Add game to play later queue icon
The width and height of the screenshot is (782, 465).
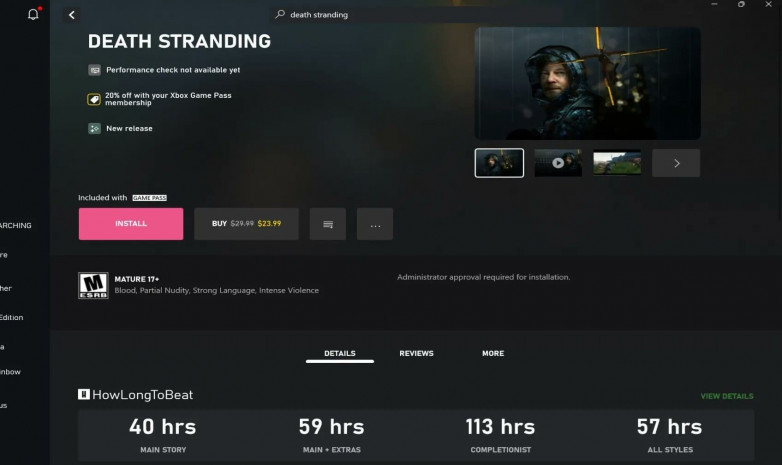click(328, 224)
